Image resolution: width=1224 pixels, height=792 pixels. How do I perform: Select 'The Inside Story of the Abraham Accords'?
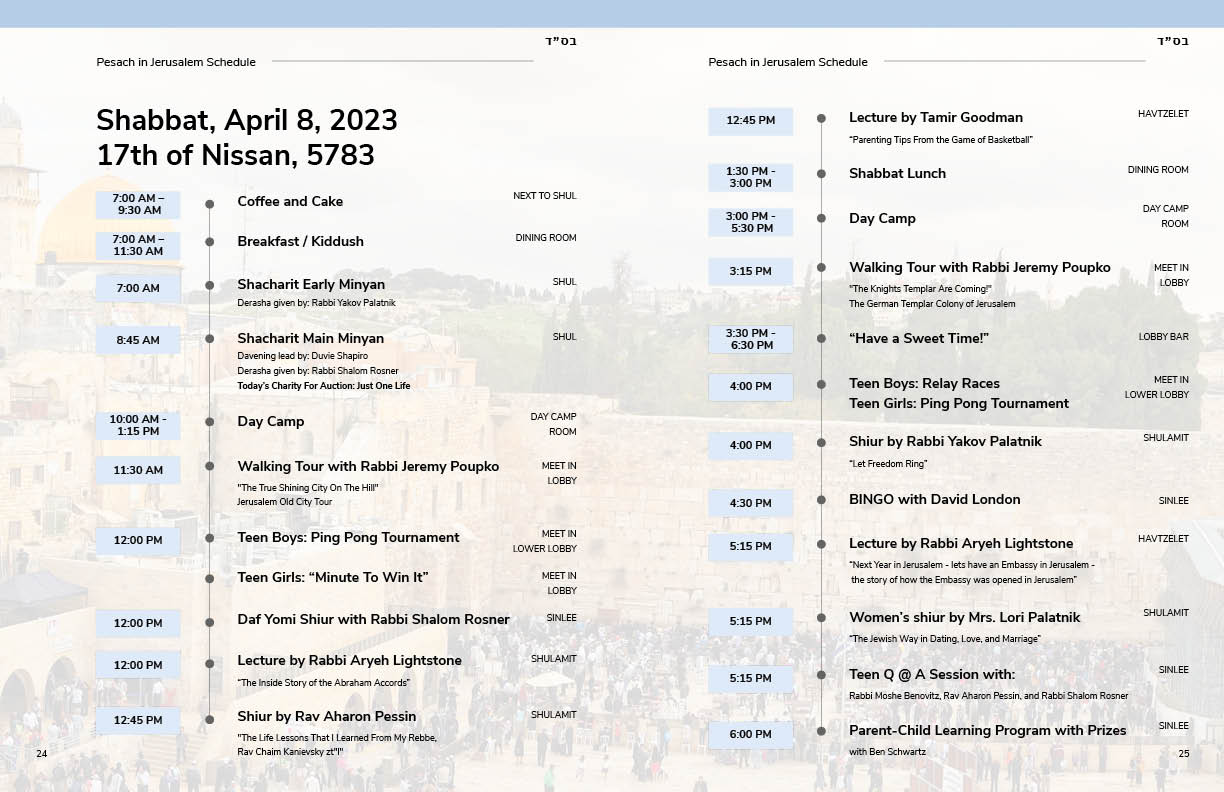[x=323, y=682]
